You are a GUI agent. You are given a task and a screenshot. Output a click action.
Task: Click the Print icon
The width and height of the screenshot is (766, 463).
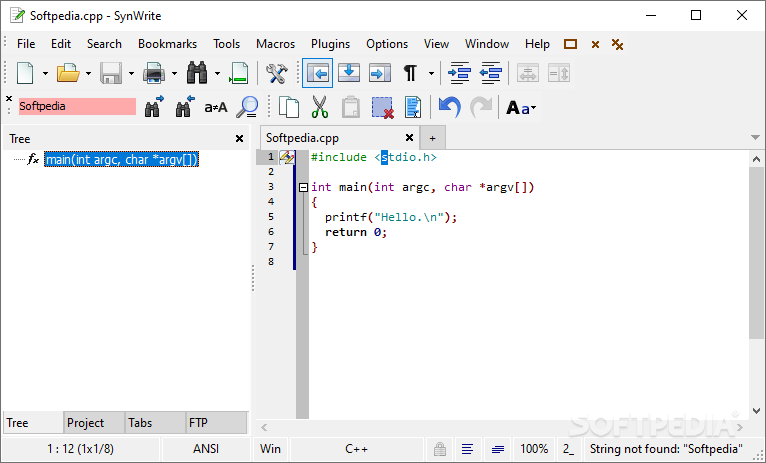153,73
